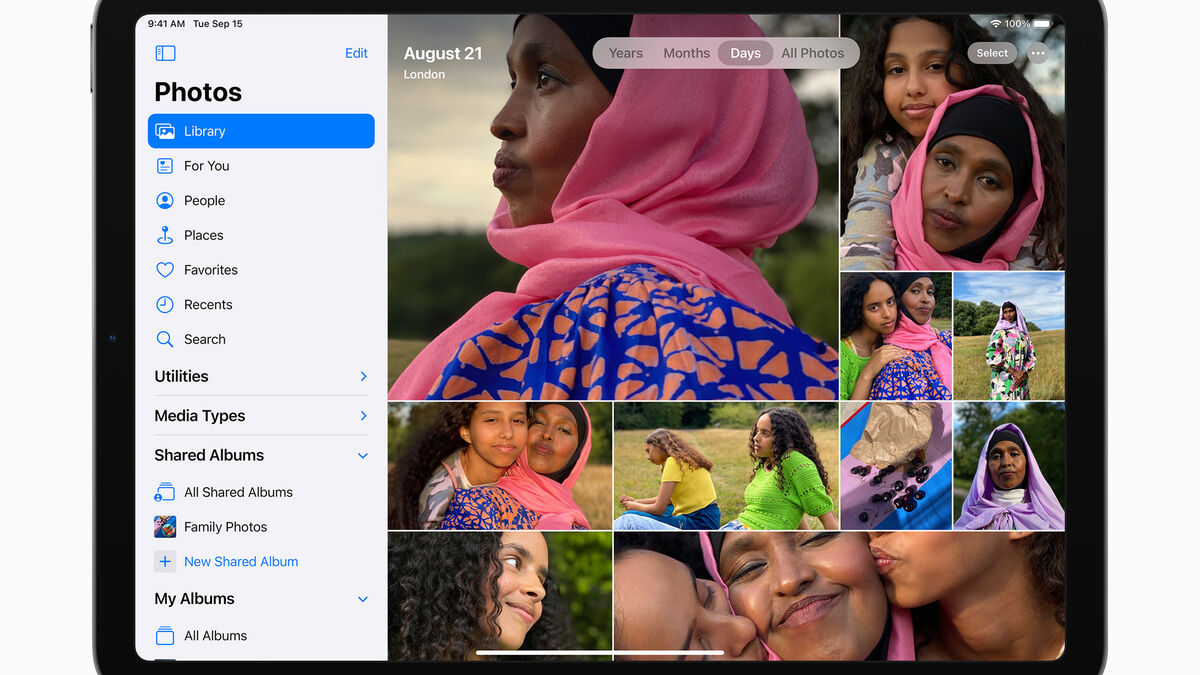
Task: Switch to the All Photos tab
Action: tap(812, 54)
